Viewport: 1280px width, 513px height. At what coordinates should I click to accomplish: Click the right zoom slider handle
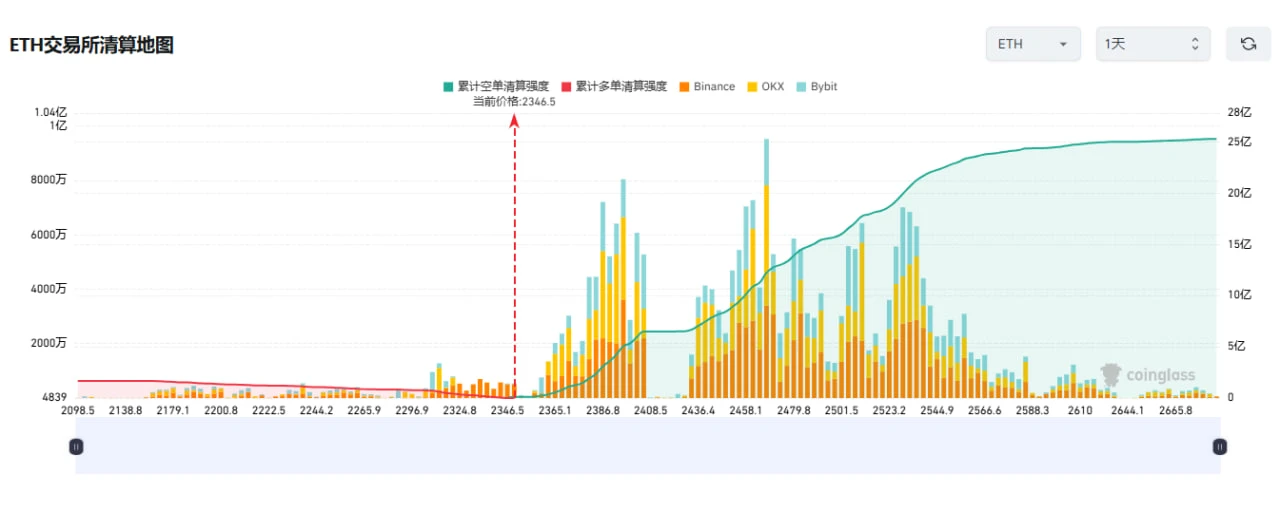(1220, 446)
